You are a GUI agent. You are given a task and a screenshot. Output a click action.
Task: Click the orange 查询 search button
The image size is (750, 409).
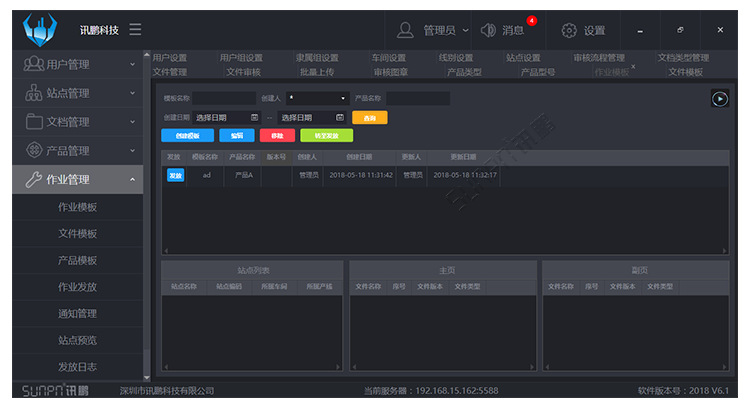tap(369, 117)
